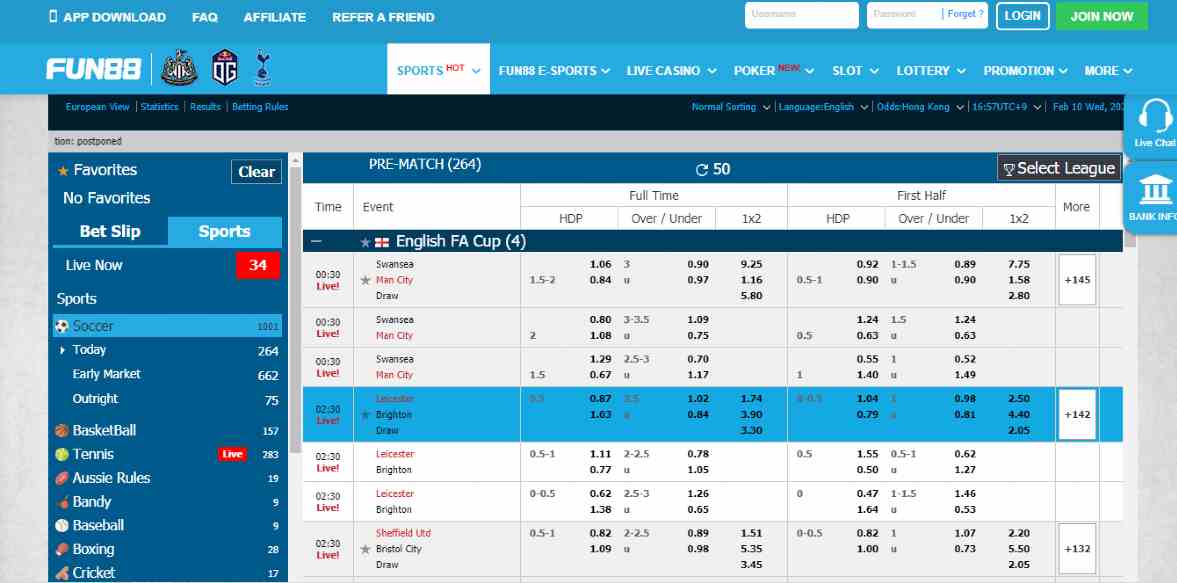Open the Normal Sorting dropdown
Image resolution: width=1177 pixels, height=583 pixels.
click(730, 107)
